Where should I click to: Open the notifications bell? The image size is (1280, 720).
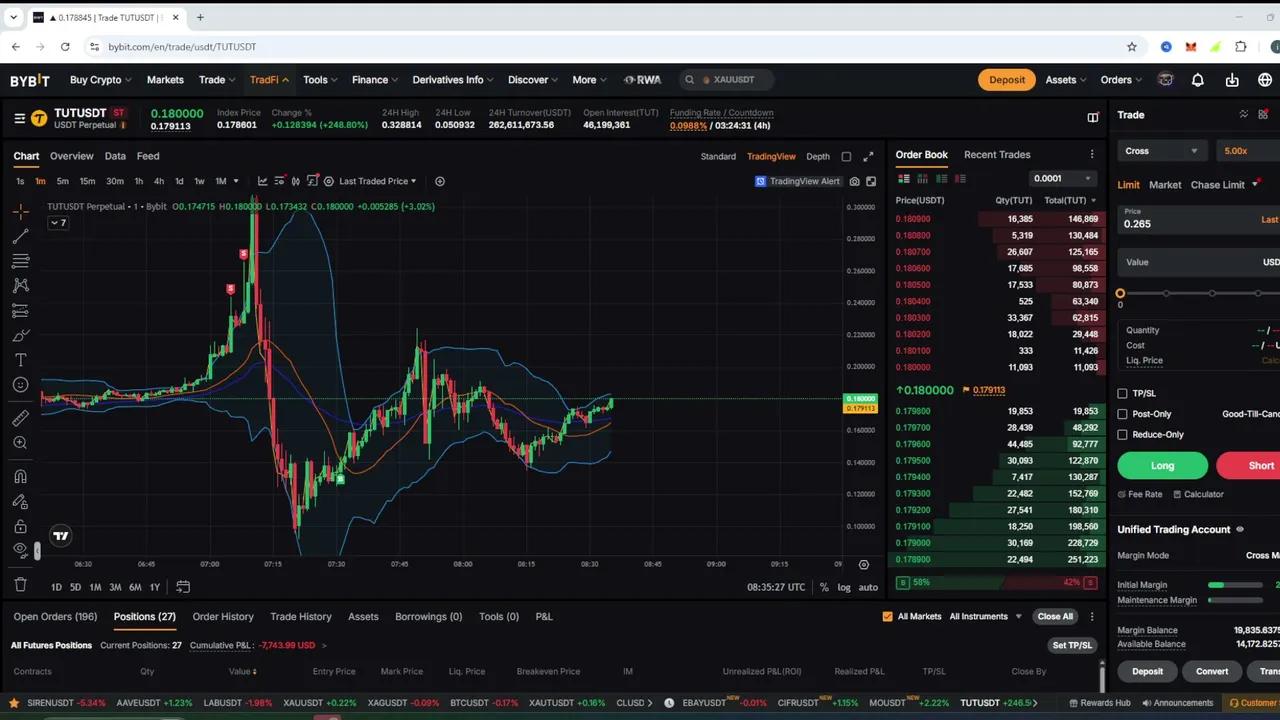click(1198, 80)
